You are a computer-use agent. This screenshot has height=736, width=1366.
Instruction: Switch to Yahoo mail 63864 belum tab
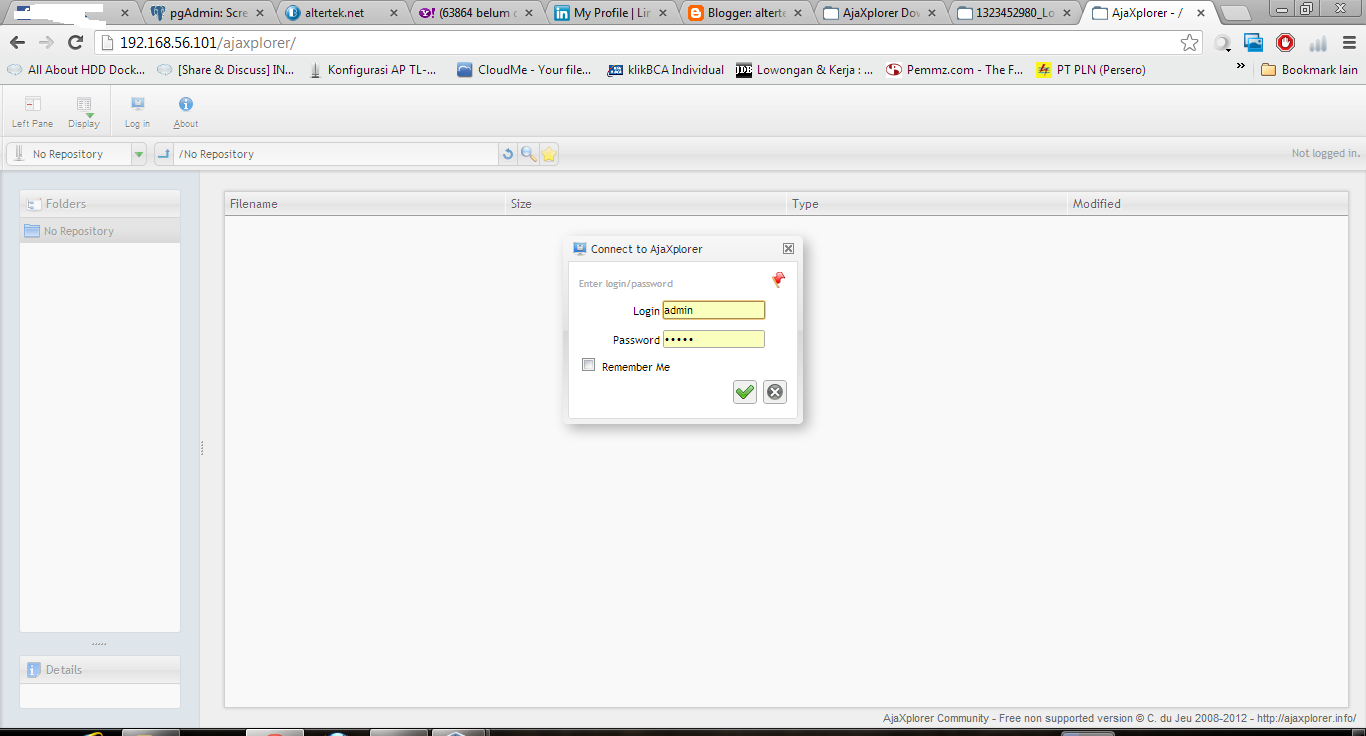point(478,14)
